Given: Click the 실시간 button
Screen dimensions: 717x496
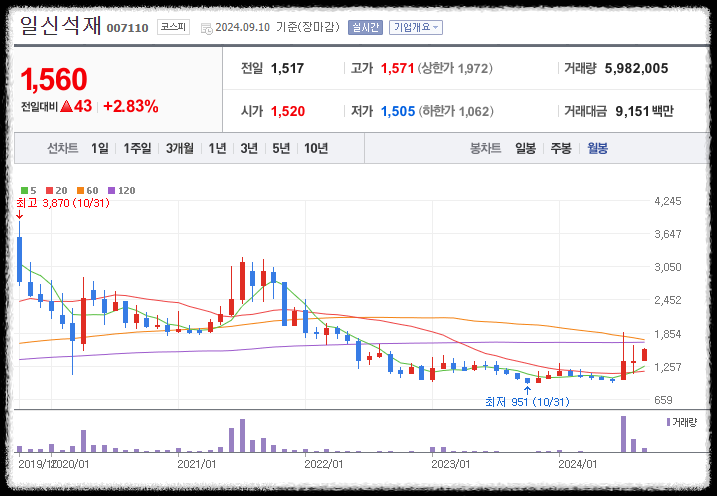Looking at the screenshot, I should click(x=365, y=27).
